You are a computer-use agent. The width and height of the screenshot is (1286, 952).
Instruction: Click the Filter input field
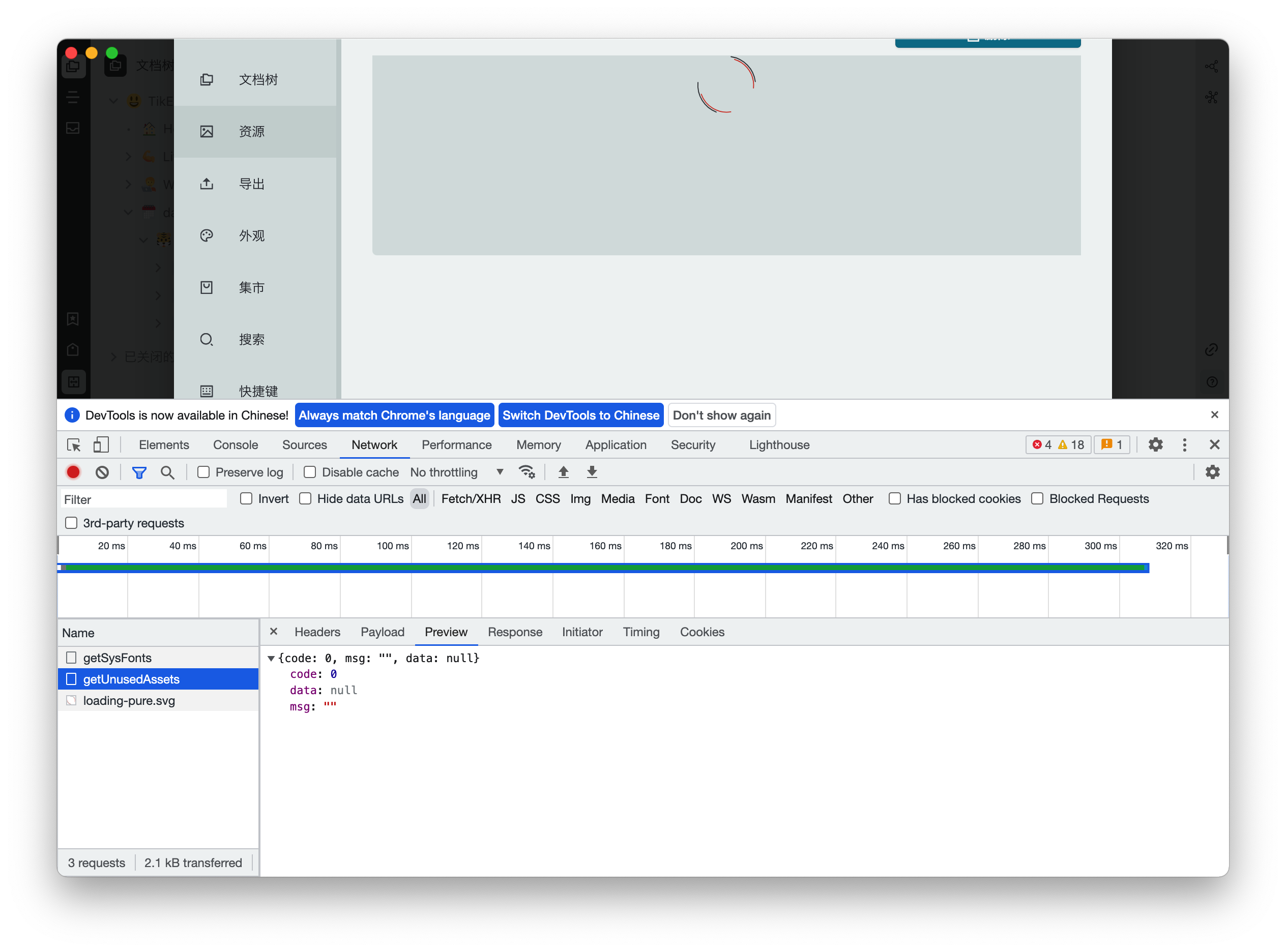(144, 499)
